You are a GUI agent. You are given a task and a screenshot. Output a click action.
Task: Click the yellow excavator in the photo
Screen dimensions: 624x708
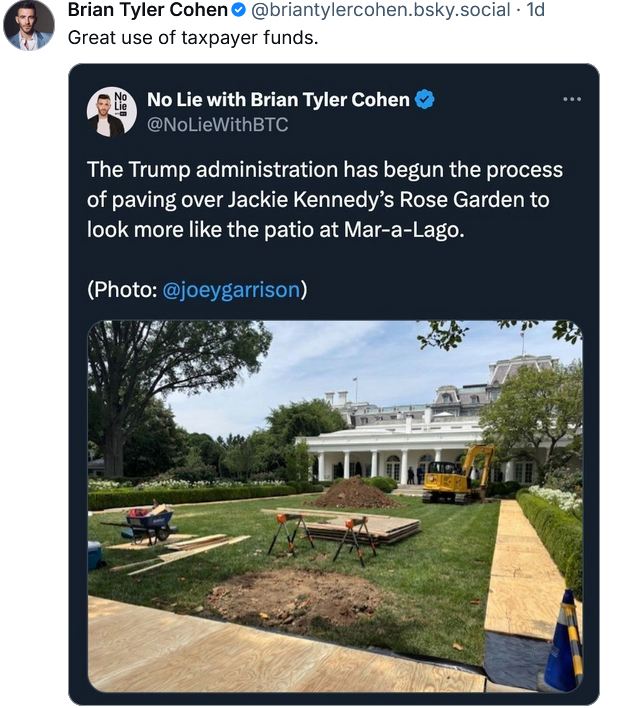[459, 475]
